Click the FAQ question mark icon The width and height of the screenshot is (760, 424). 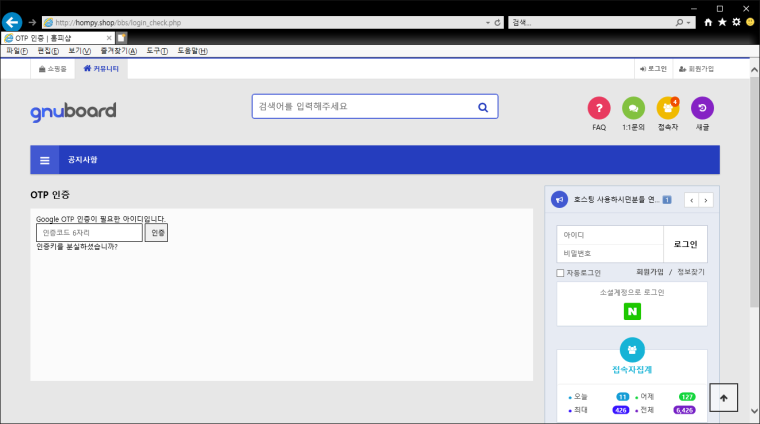[599, 108]
